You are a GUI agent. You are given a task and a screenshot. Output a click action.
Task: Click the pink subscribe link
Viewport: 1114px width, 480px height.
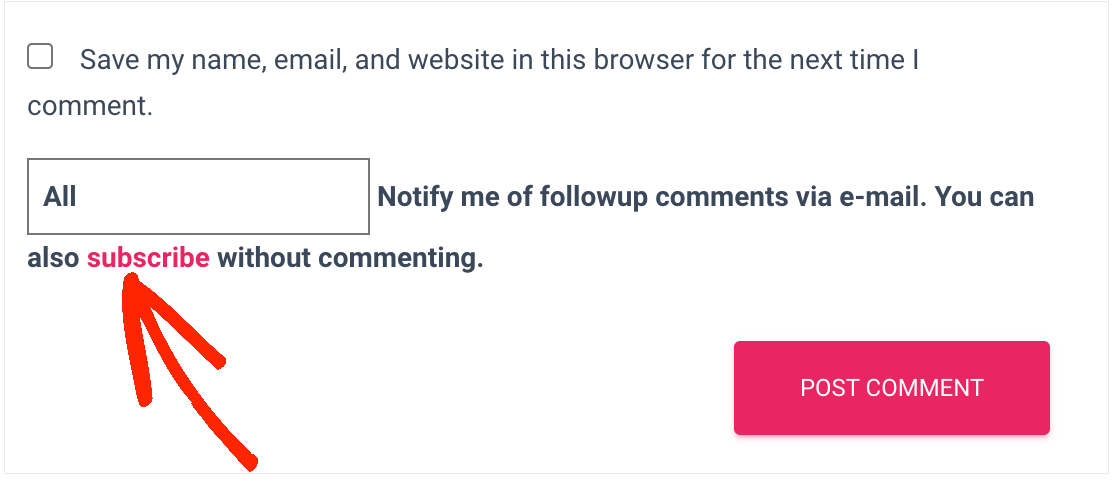(x=148, y=258)
